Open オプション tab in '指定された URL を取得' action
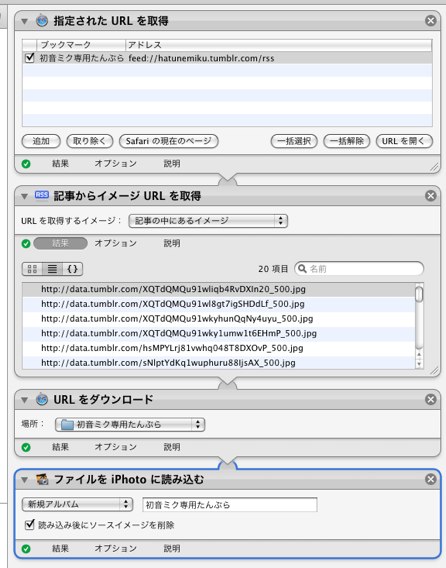Viewport: 446px width, 568px height. [x=116, y=164]
